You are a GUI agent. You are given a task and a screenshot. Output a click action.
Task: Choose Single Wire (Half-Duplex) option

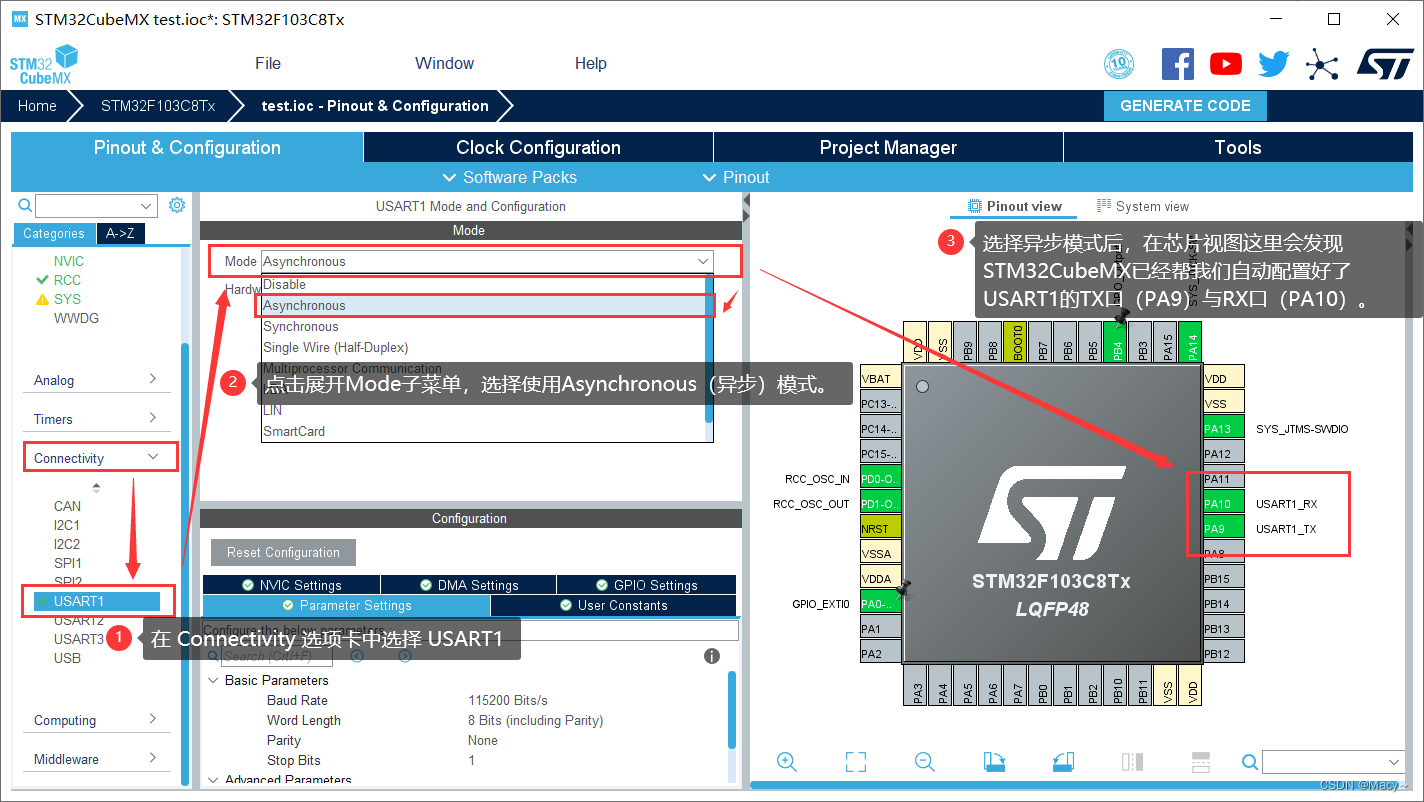point(485,347)
